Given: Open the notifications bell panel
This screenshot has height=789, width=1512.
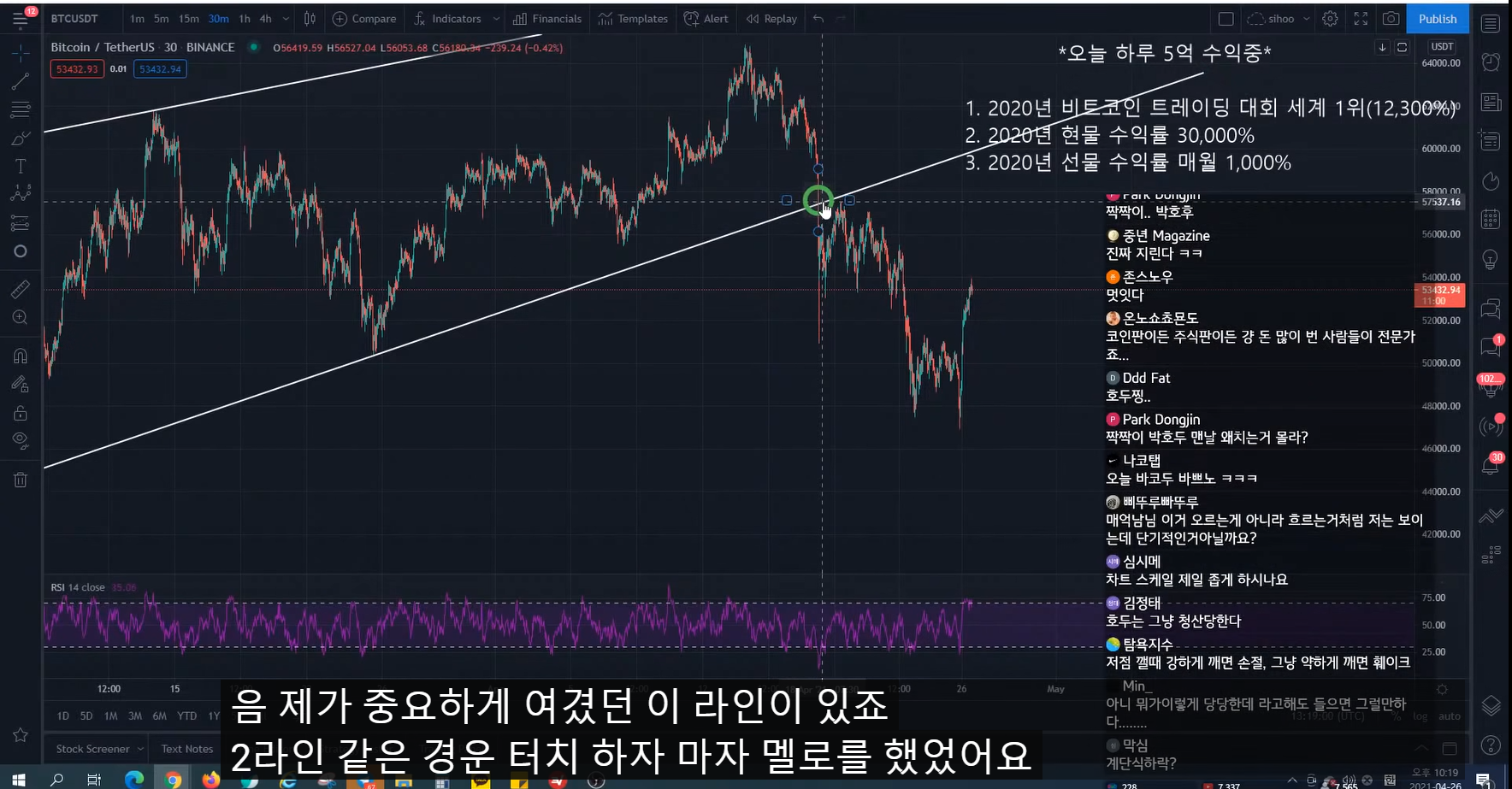Looking at the screenshot, I should 1491,465.
